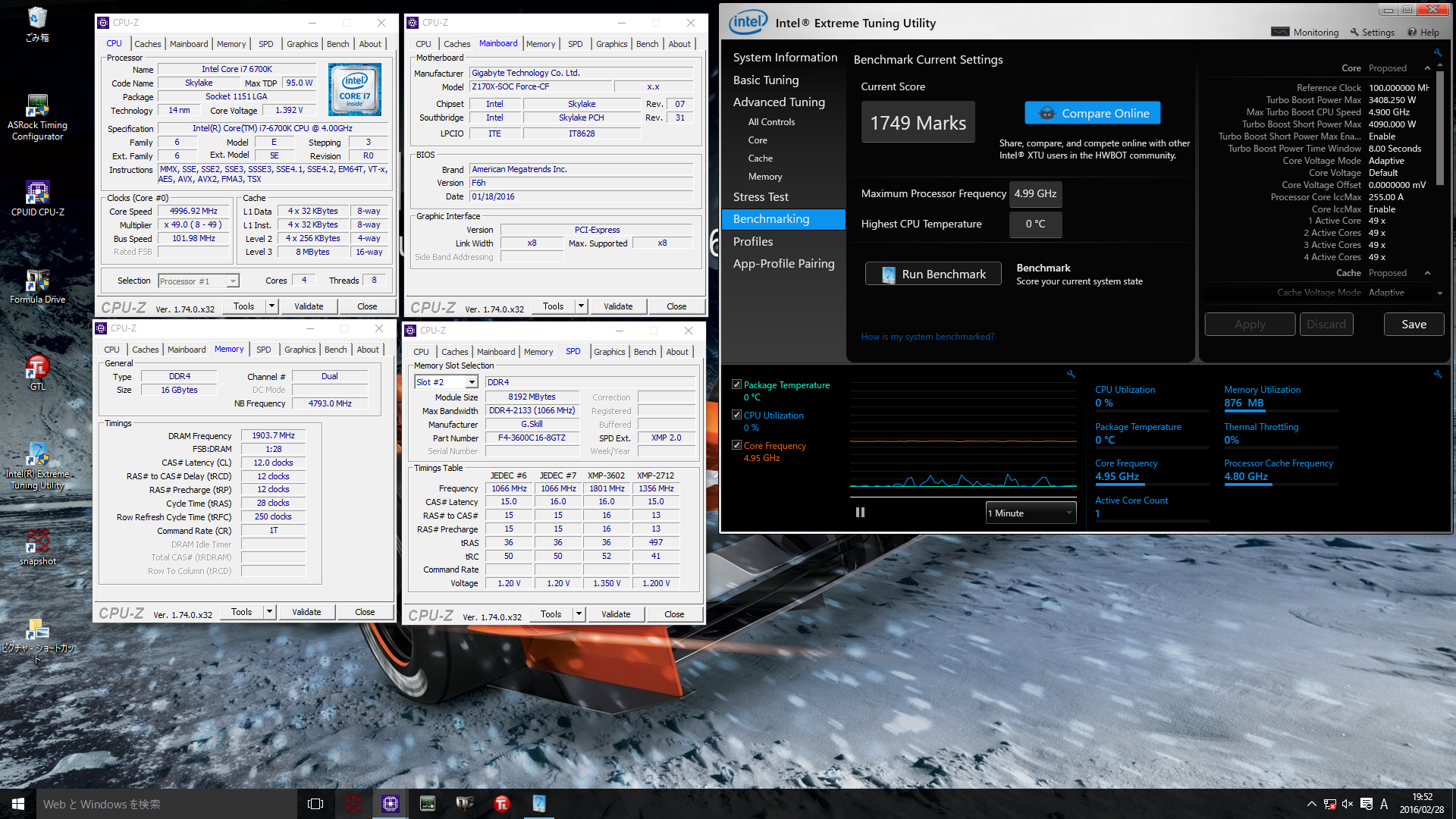
Task: Open Task View in the taskbar
Action: click(x=315, y=804)
